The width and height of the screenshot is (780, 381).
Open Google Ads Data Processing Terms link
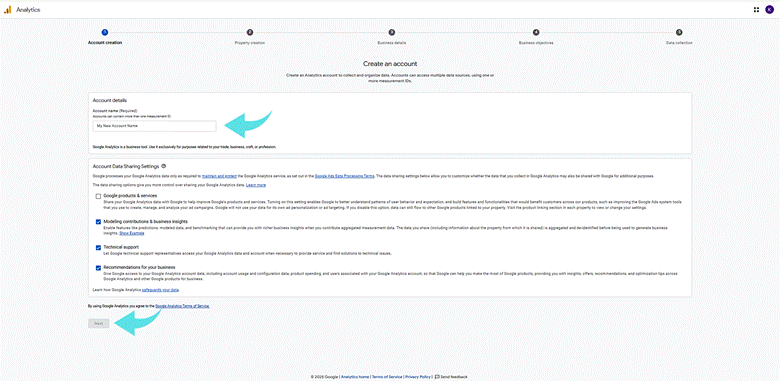pyautogui.click(x=345, y=176)
